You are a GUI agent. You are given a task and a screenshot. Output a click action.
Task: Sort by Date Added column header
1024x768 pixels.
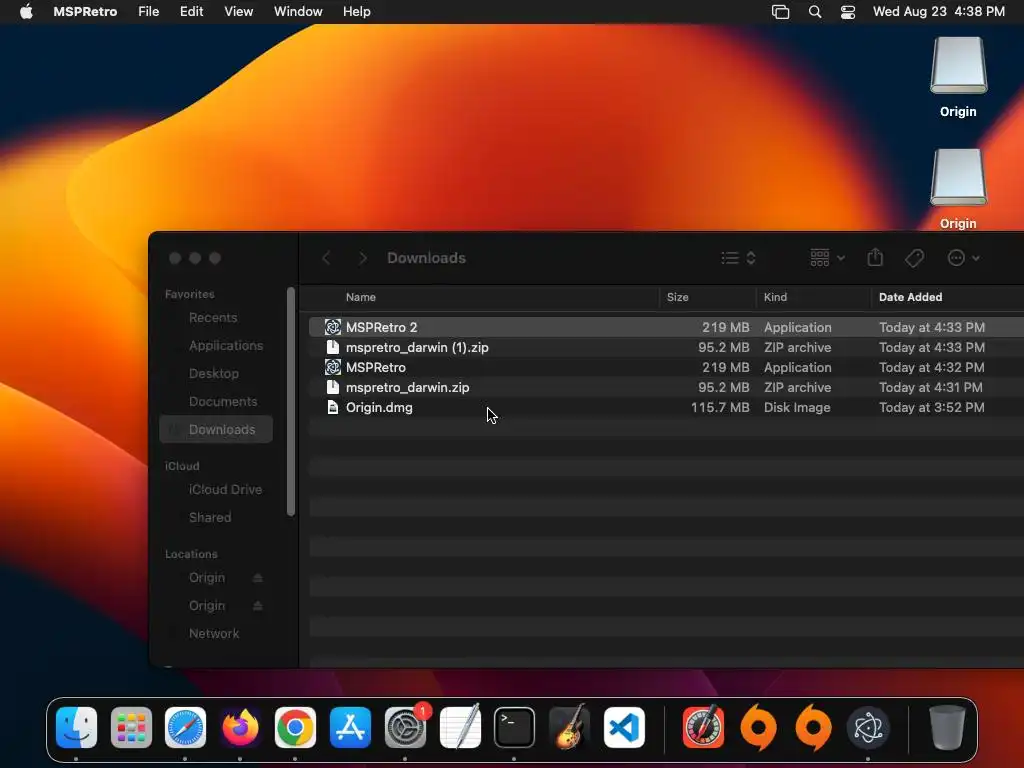910,297
